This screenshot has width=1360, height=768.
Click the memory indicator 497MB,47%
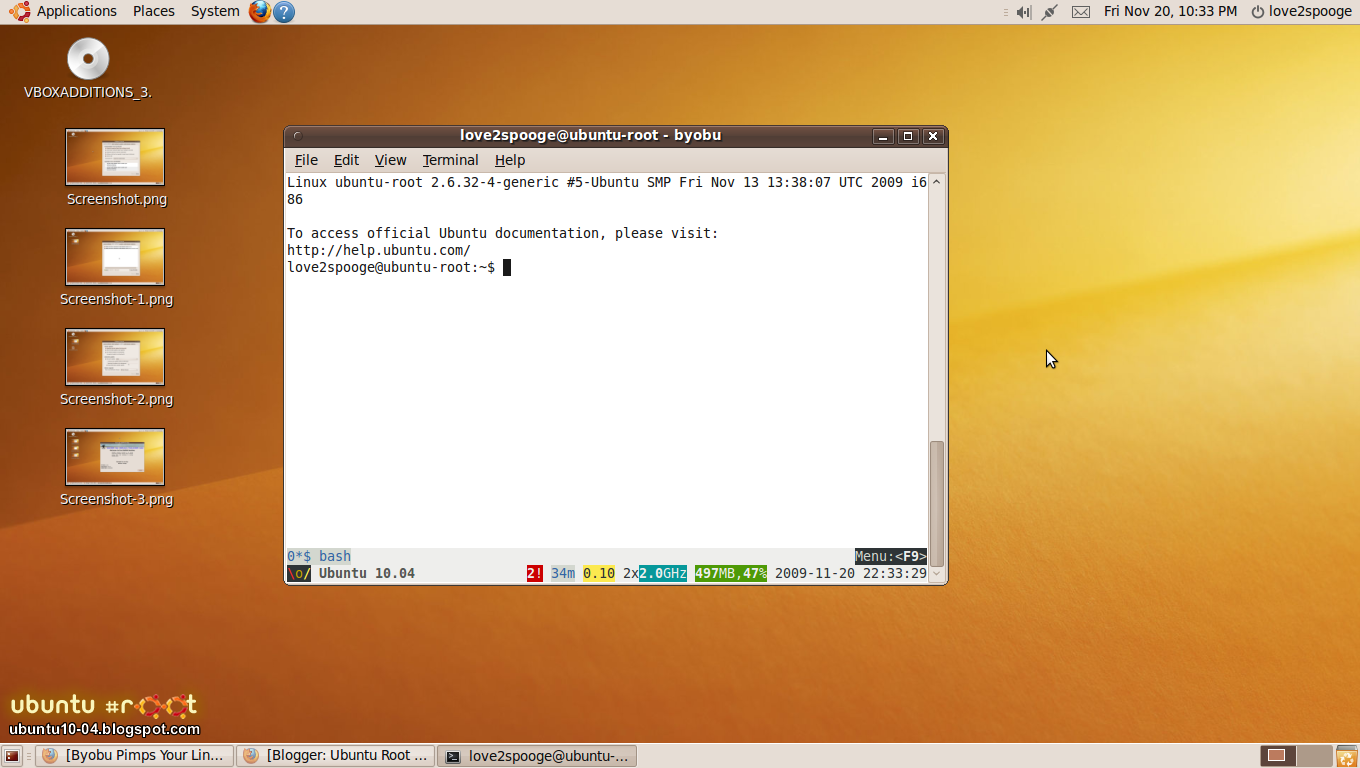tap(729, 573)
